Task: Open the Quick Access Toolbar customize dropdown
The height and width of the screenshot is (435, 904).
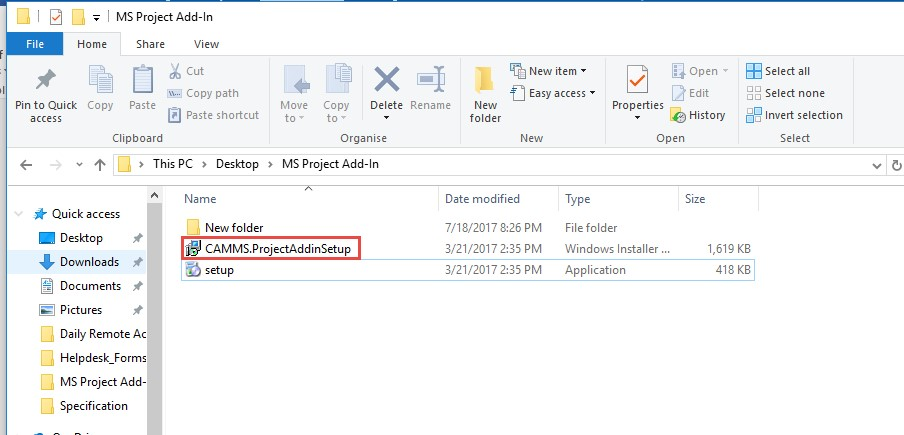Action: (96, 18)
